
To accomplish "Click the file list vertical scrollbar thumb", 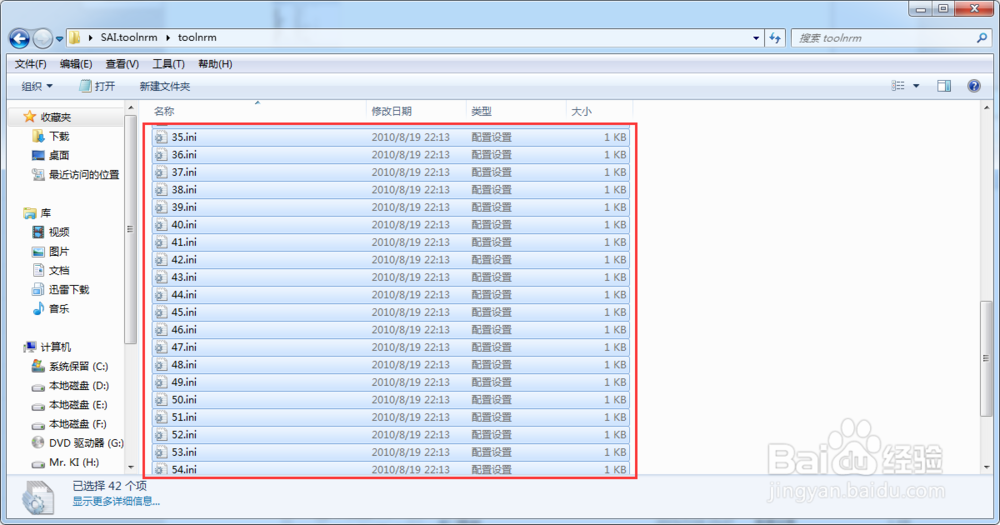I will pos(986,359).
